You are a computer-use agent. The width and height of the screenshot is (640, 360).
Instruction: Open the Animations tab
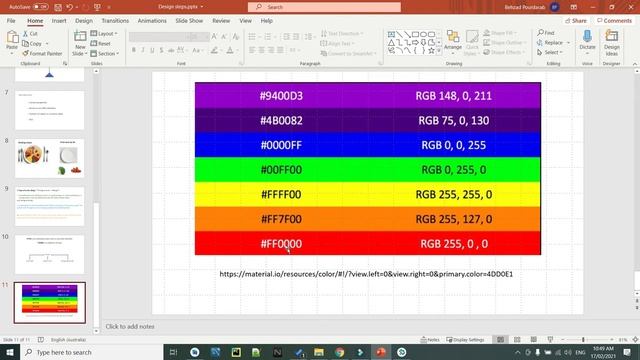point(152,20)
